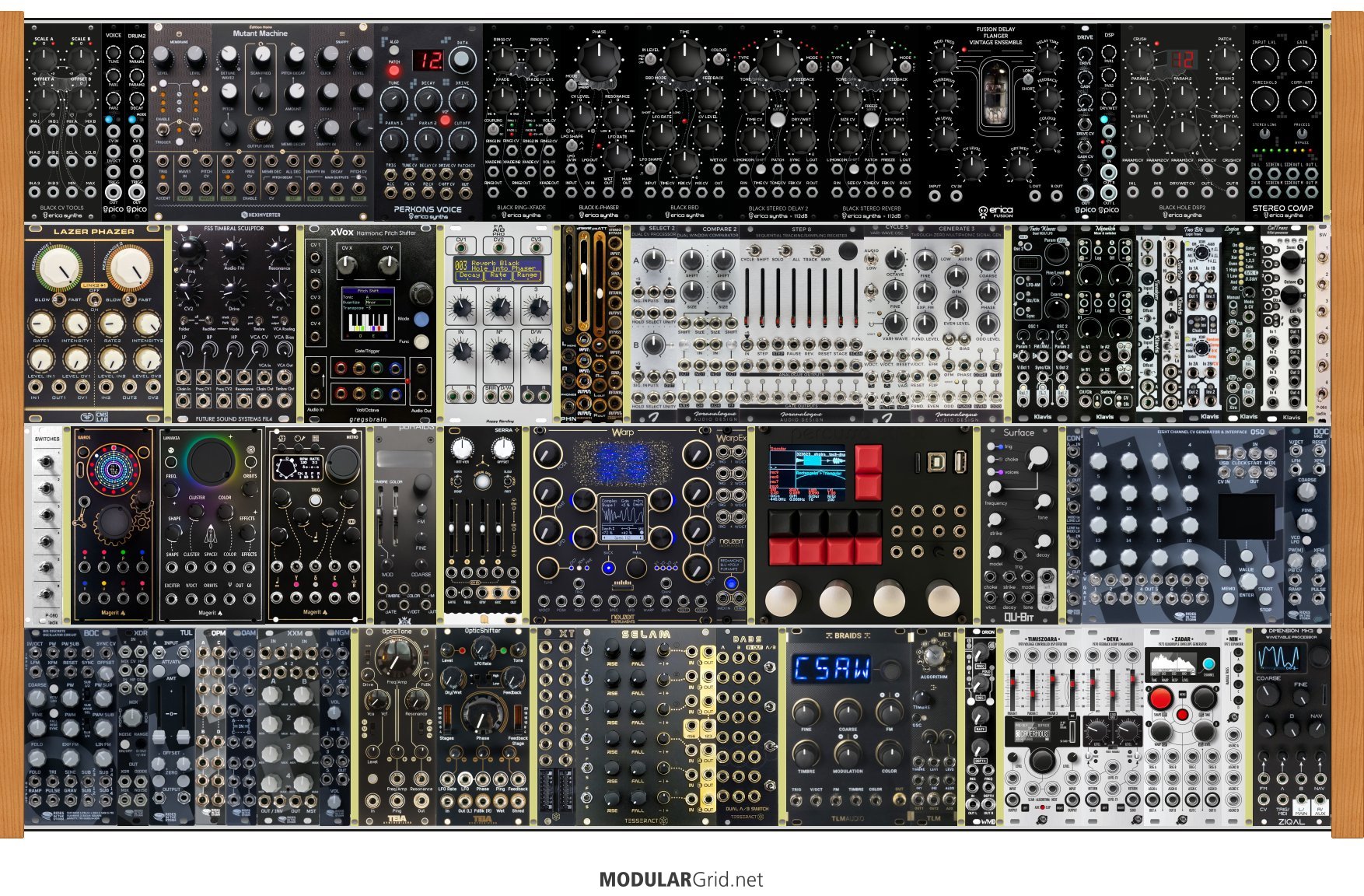The image size is (1364, 896).
Task: Flip the MODE switch on Black K-Phaser
Action: point(572,87)
